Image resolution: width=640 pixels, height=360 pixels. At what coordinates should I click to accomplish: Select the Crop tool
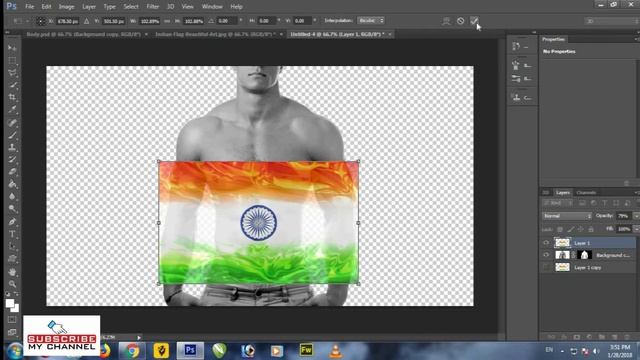[12, 97]
